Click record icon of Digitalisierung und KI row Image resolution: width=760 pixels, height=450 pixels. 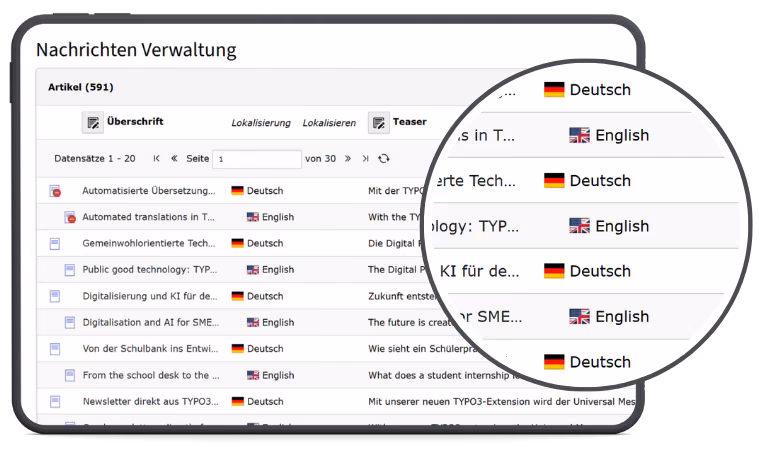click(55, 296)
